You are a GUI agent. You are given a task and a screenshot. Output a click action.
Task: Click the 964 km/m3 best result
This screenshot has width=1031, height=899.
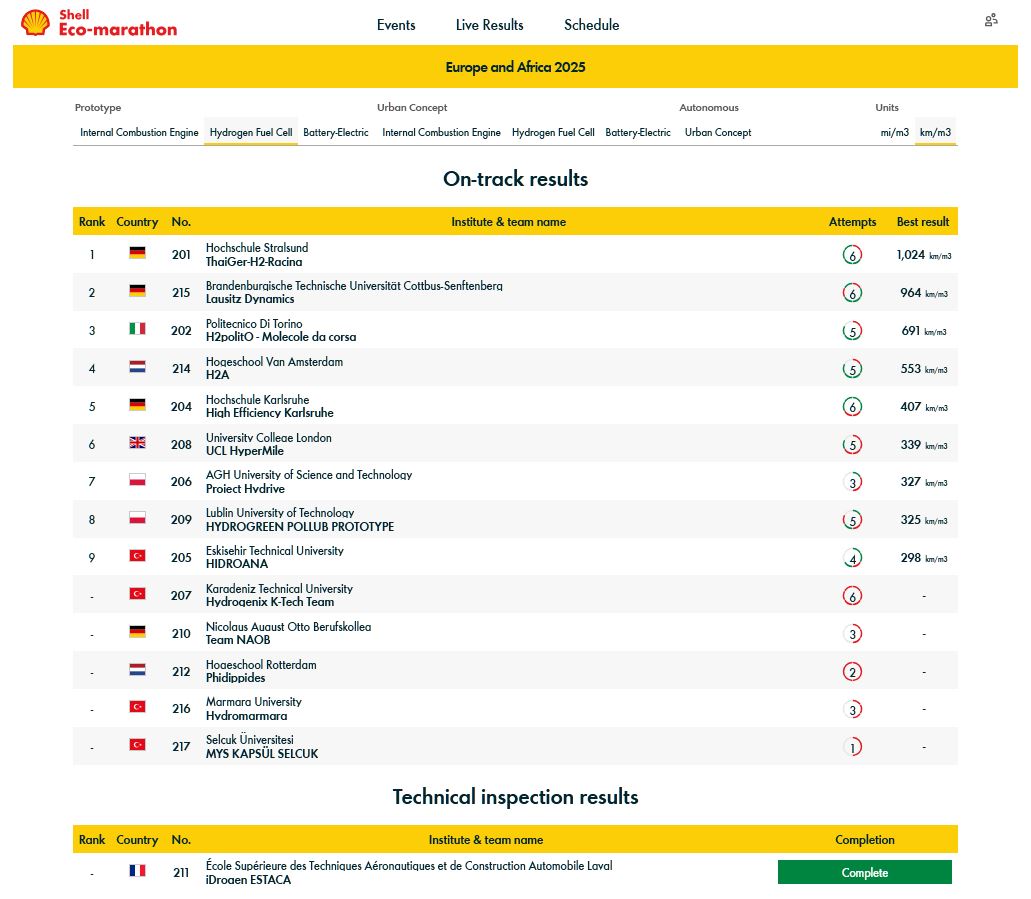pos(923,293)
